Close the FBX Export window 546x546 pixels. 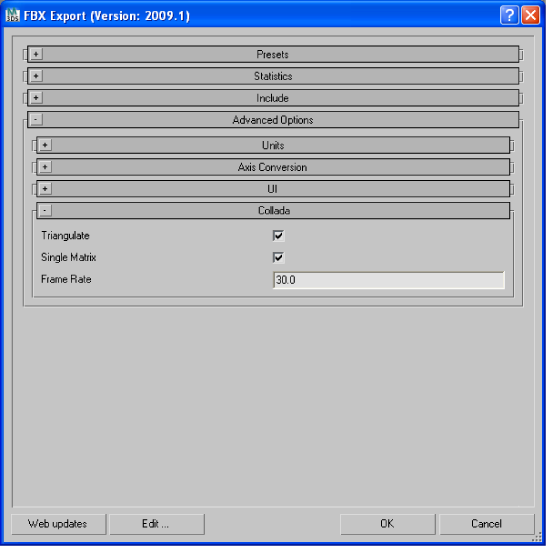530,15
